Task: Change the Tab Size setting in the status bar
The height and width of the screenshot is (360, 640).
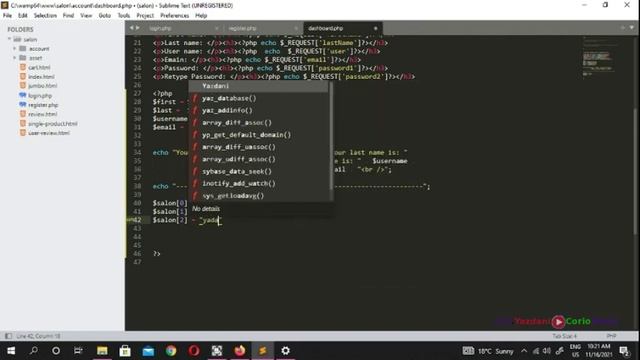Action: pos(564,336)
